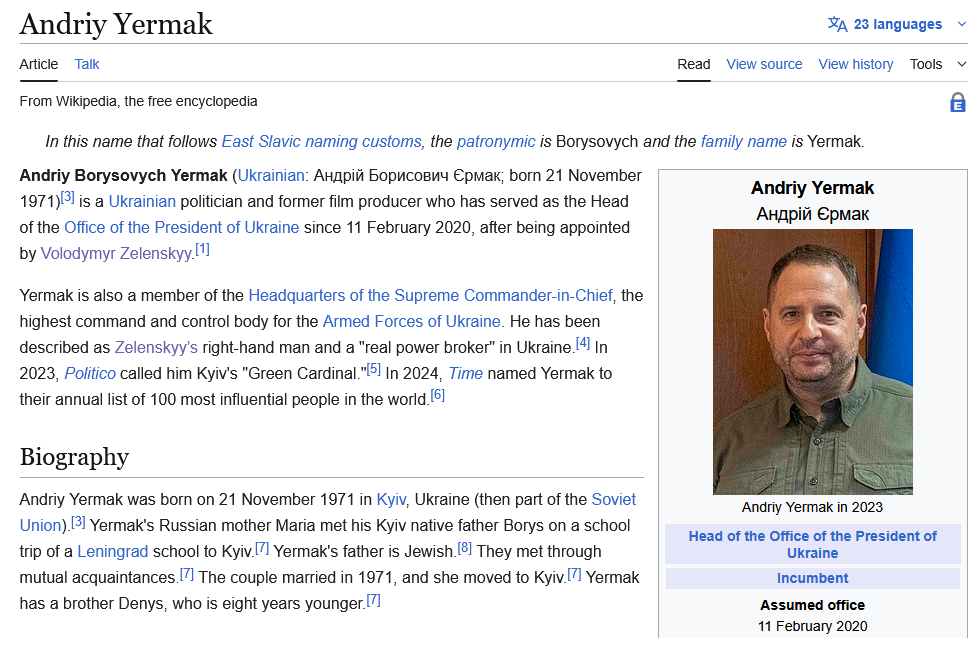Open the Volodymyr Zelenskyy link
The image size is (978, 652).
pyautogui.click(x=116, y=253)
